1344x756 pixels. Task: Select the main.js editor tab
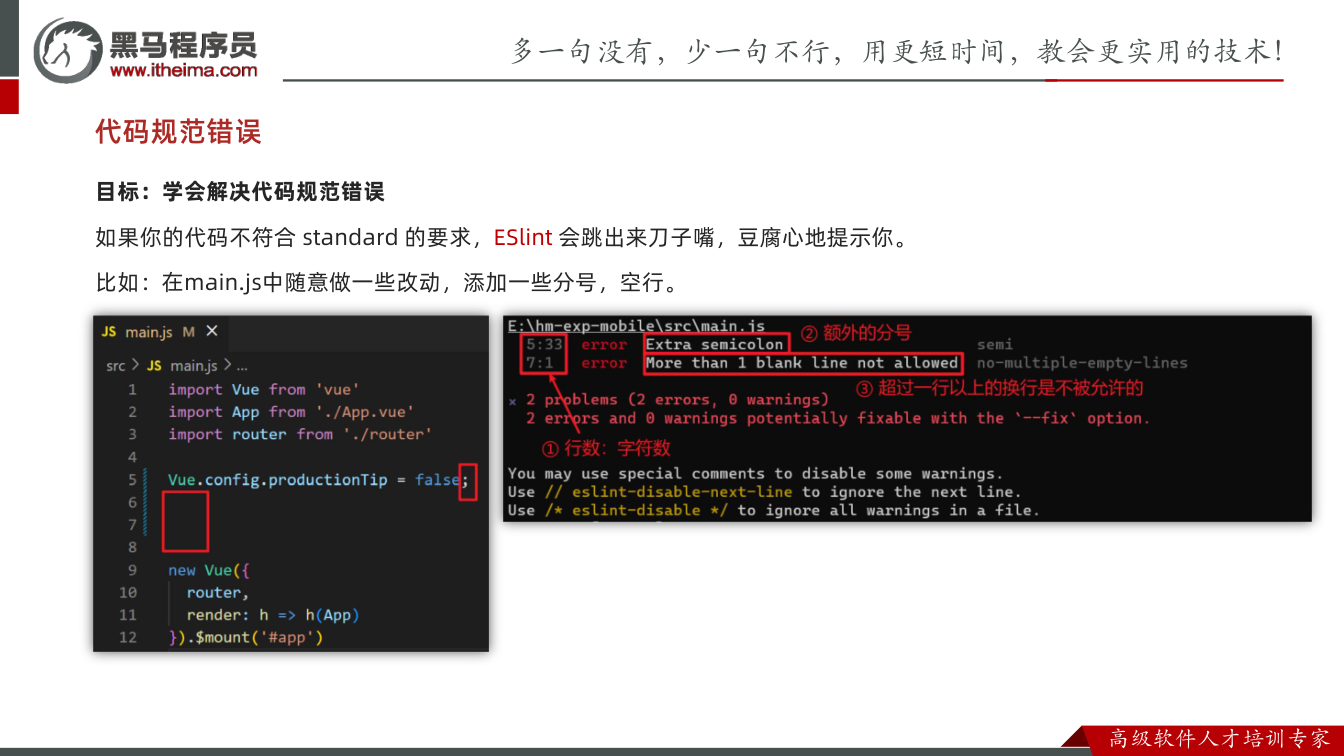point(160,331)
